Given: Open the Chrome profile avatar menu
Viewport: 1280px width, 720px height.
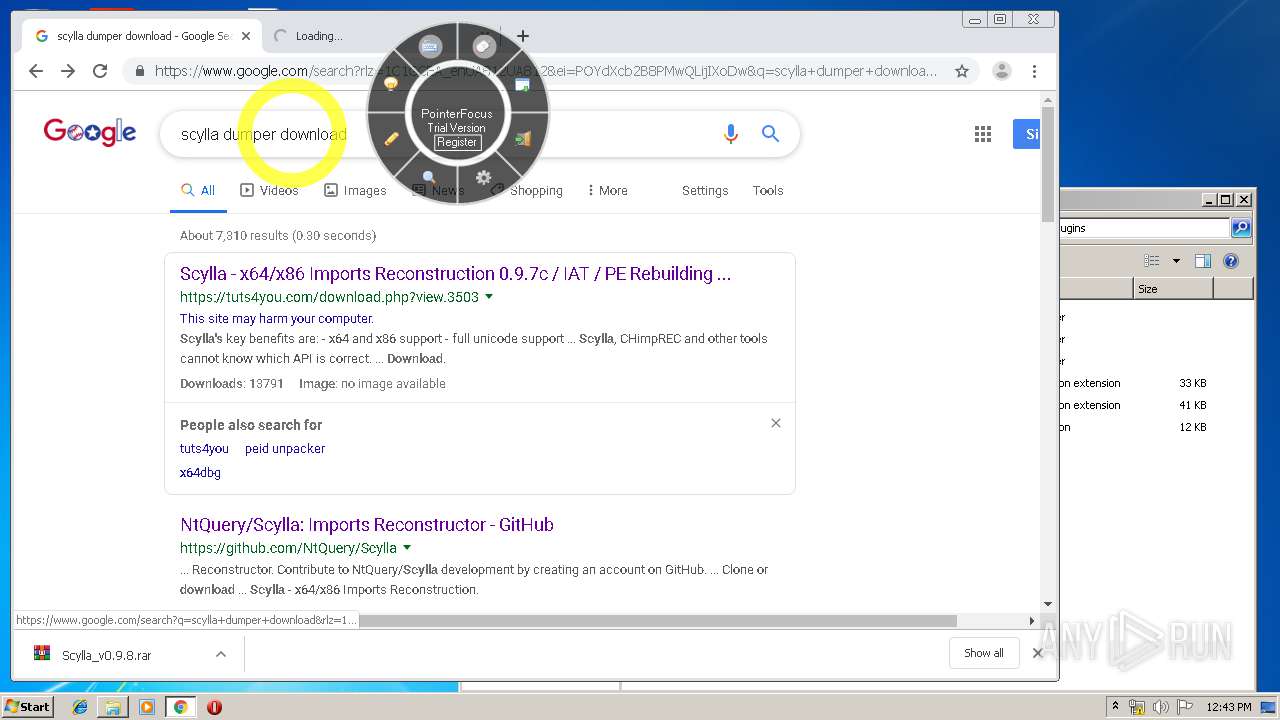Looking at the screenshot, I should click(x=1001, y=71).
